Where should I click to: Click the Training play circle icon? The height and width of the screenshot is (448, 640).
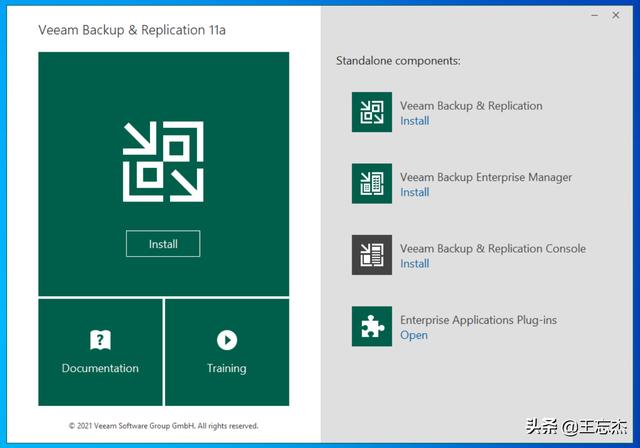coord(227,340)
